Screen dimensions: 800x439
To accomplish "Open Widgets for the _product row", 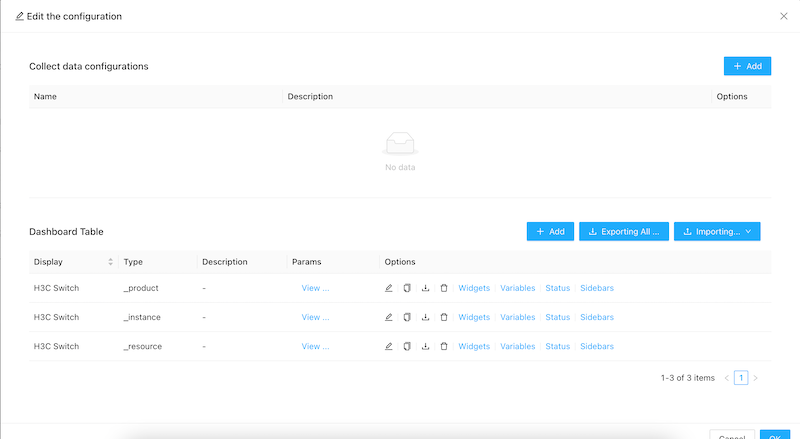I will click(x=474, y=288).
